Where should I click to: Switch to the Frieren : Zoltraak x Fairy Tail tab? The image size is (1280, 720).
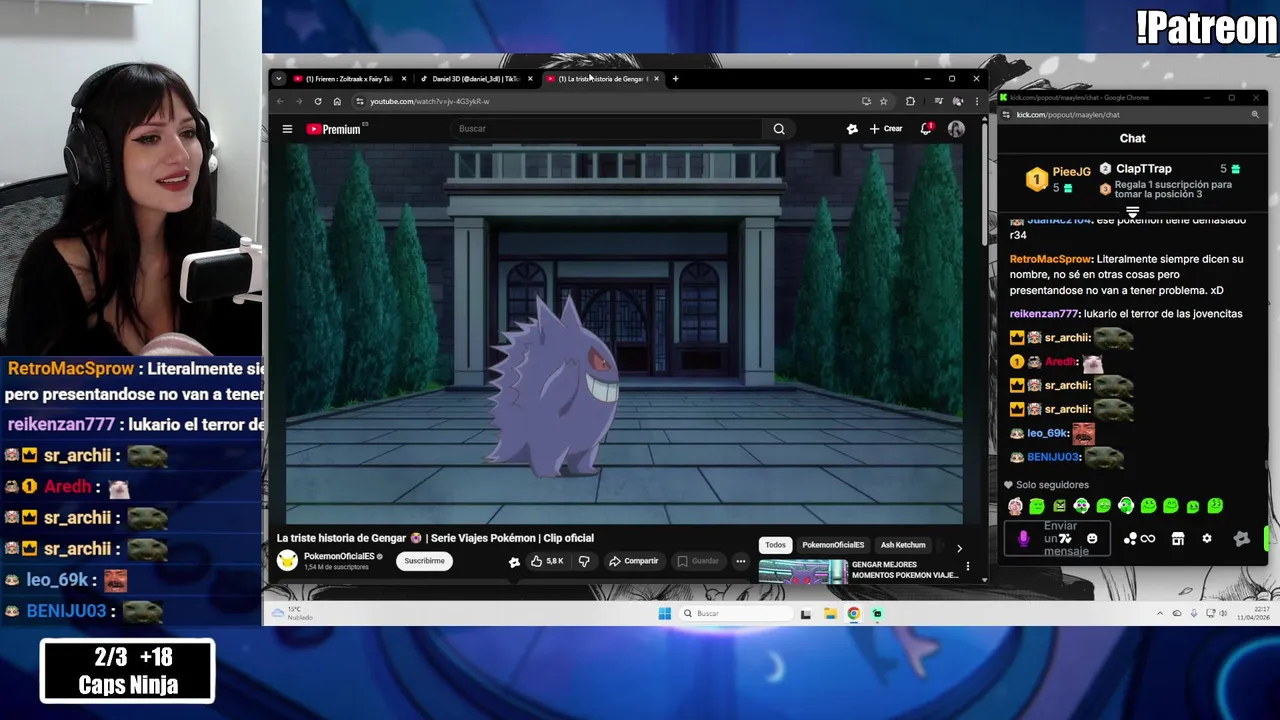point(348,79)
